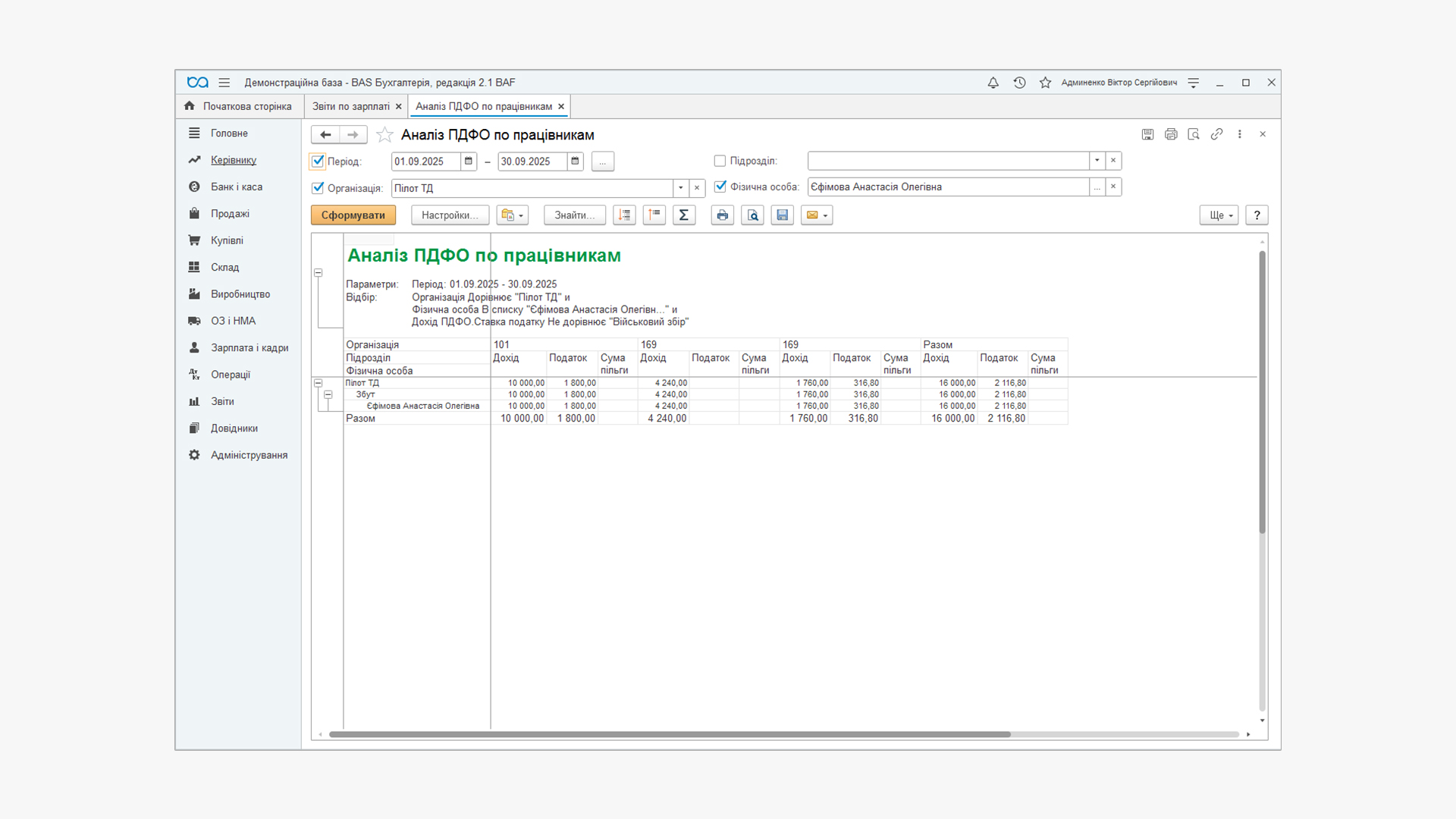Viewport: 1456px width, 819px height.
Task: Open the Організація dropdown list
Action: pos(680,188)
